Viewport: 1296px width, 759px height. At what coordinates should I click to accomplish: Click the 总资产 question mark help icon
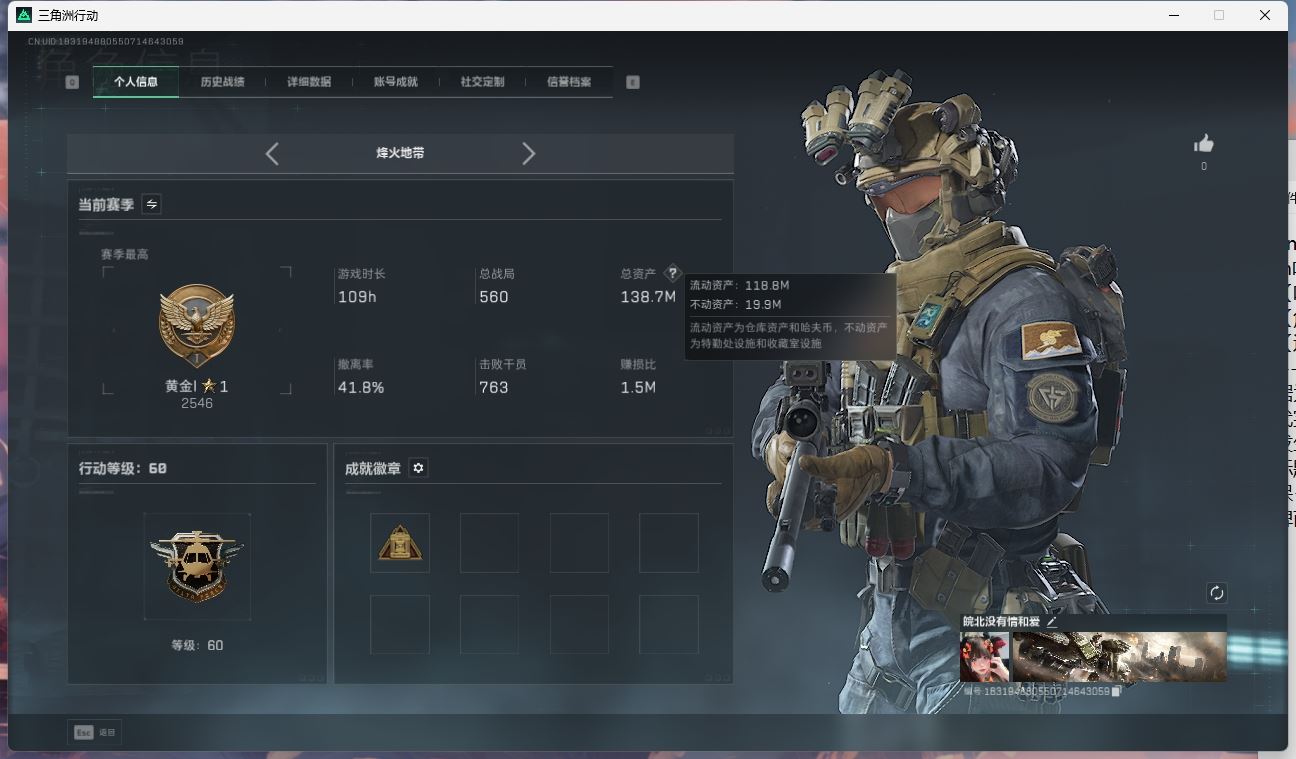(672, 273)
